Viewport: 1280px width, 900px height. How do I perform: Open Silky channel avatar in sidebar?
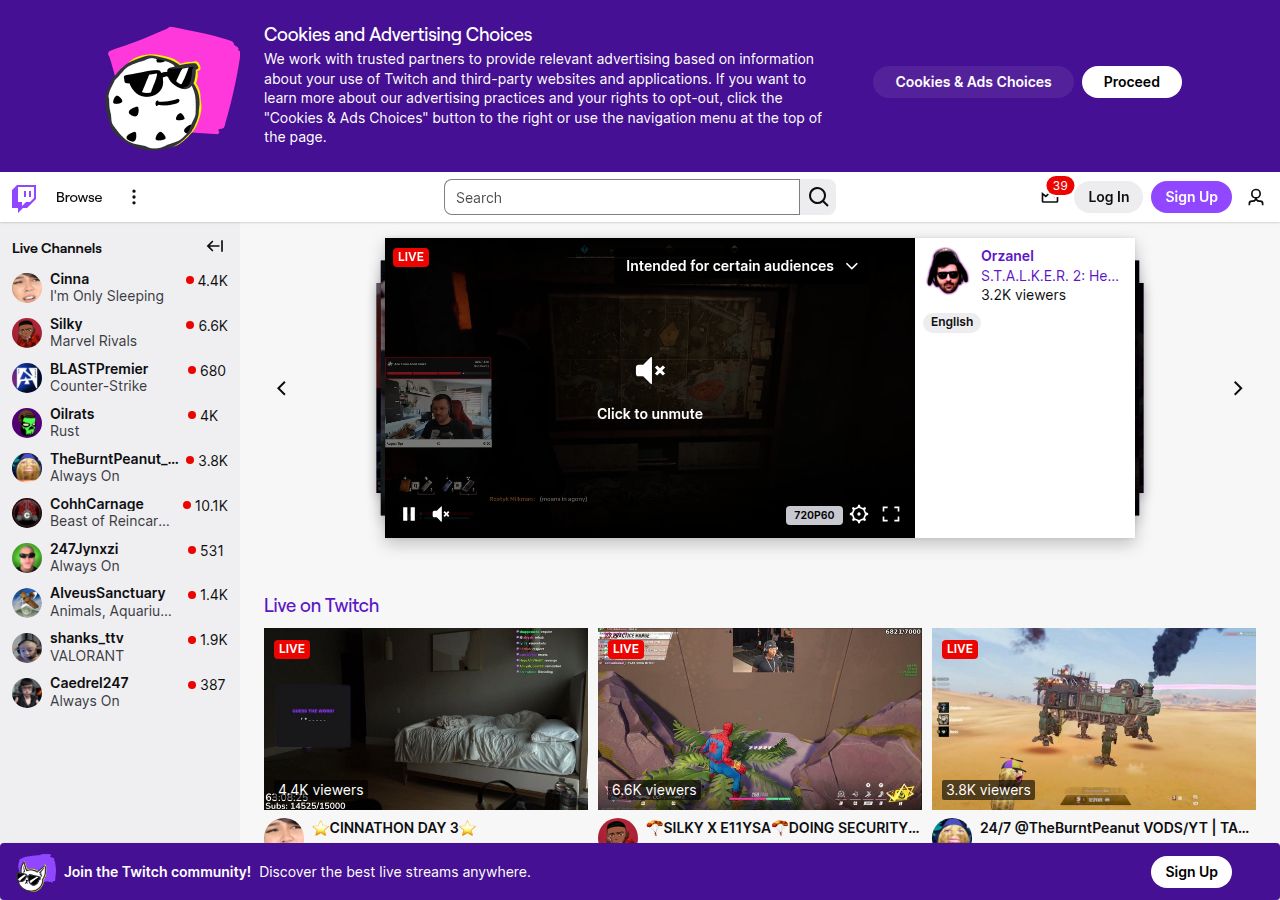(27, 333)
